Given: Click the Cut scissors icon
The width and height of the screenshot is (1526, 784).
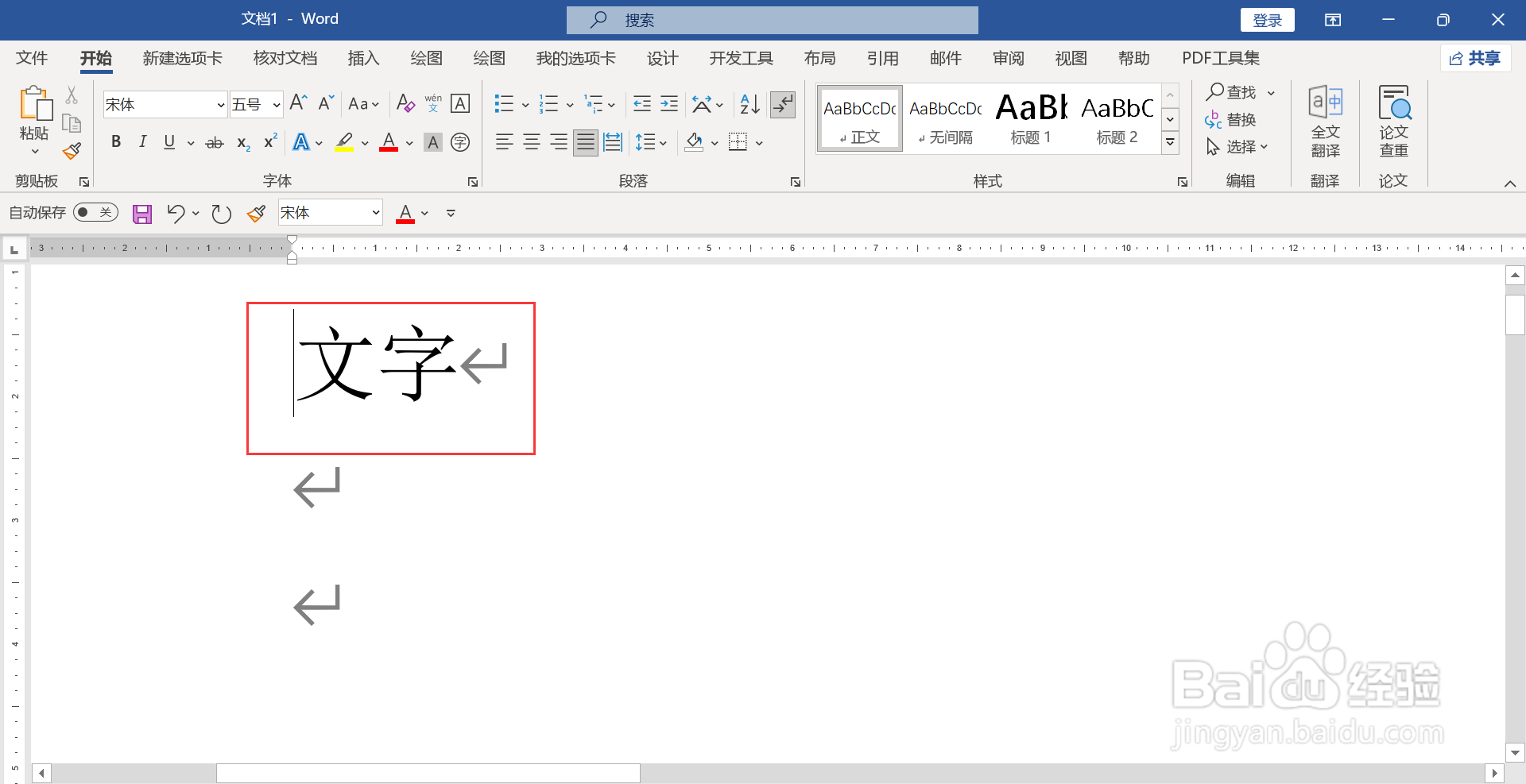Looking at the screenshot, I should (x=72, y=95).
